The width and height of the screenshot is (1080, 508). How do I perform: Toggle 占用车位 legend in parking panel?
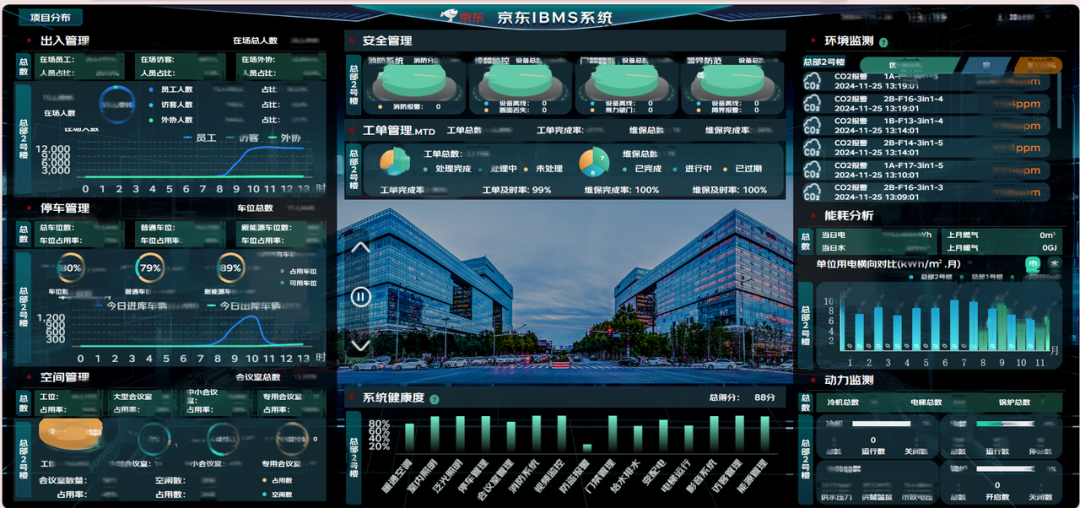tap(299, 271)
